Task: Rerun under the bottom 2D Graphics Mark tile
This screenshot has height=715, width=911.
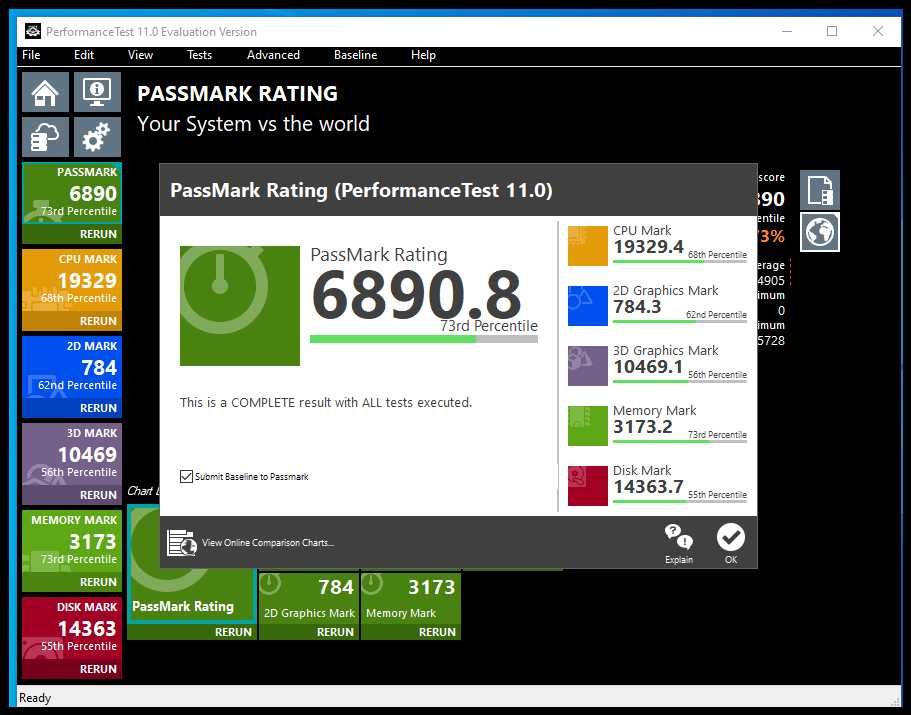Action: 309,632
